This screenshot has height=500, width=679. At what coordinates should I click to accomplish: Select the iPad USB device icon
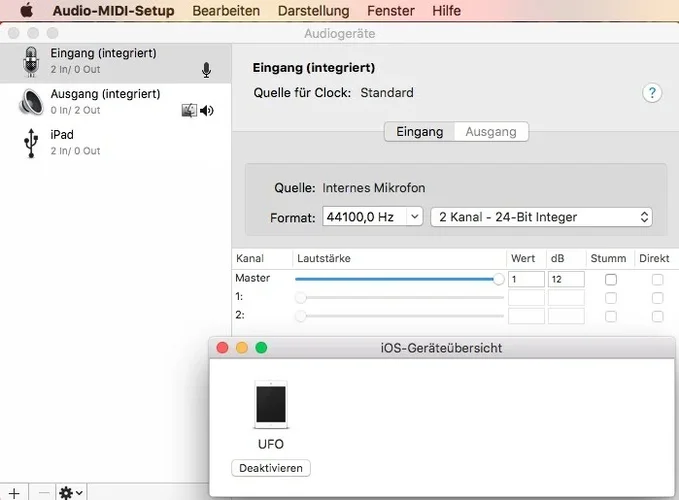point(31,143)
